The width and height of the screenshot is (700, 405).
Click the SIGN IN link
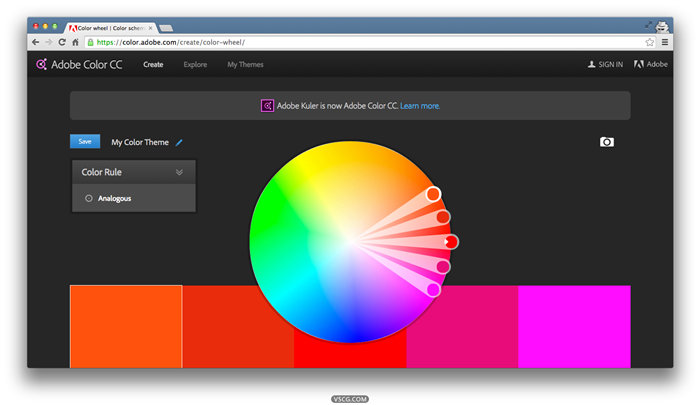click(x=605, y=64)
